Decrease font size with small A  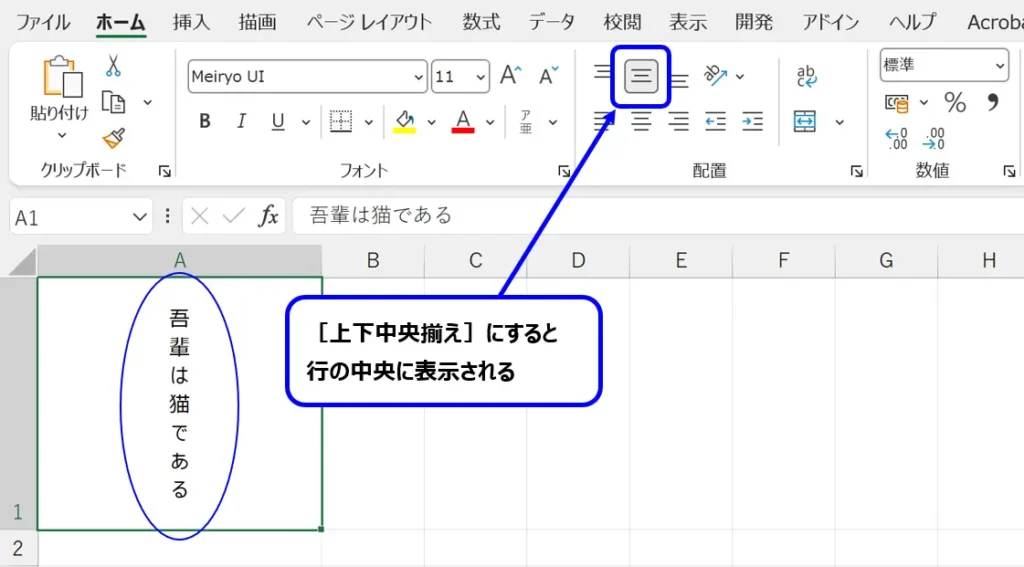pyautogui.click(x=548, y=76)
